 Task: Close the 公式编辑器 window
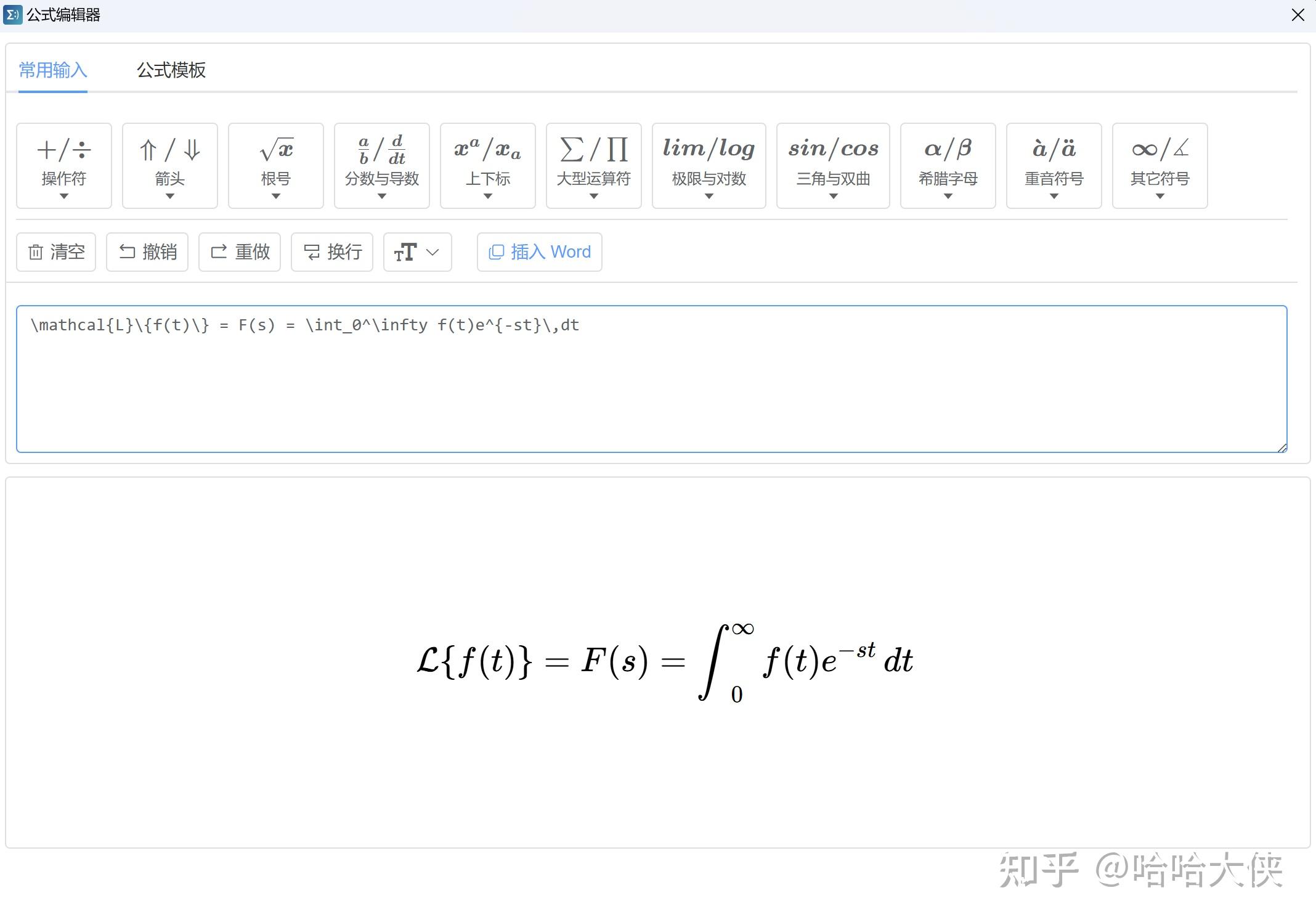1298,15
